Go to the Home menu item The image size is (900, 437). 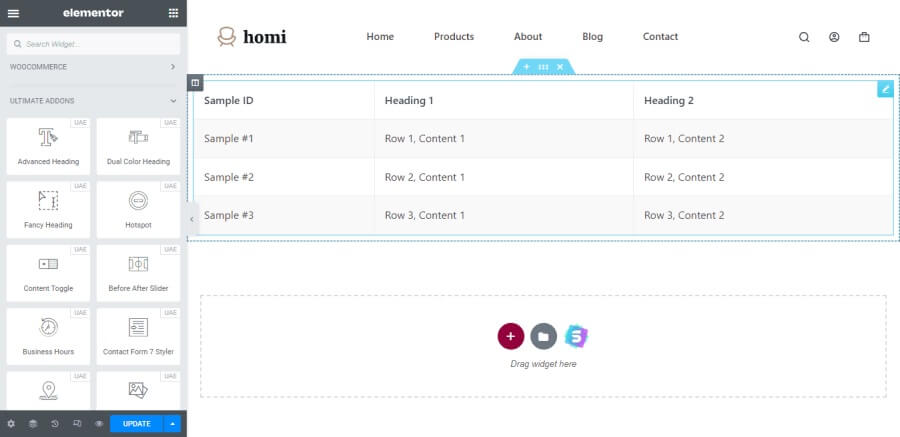[x=380, y=37]
